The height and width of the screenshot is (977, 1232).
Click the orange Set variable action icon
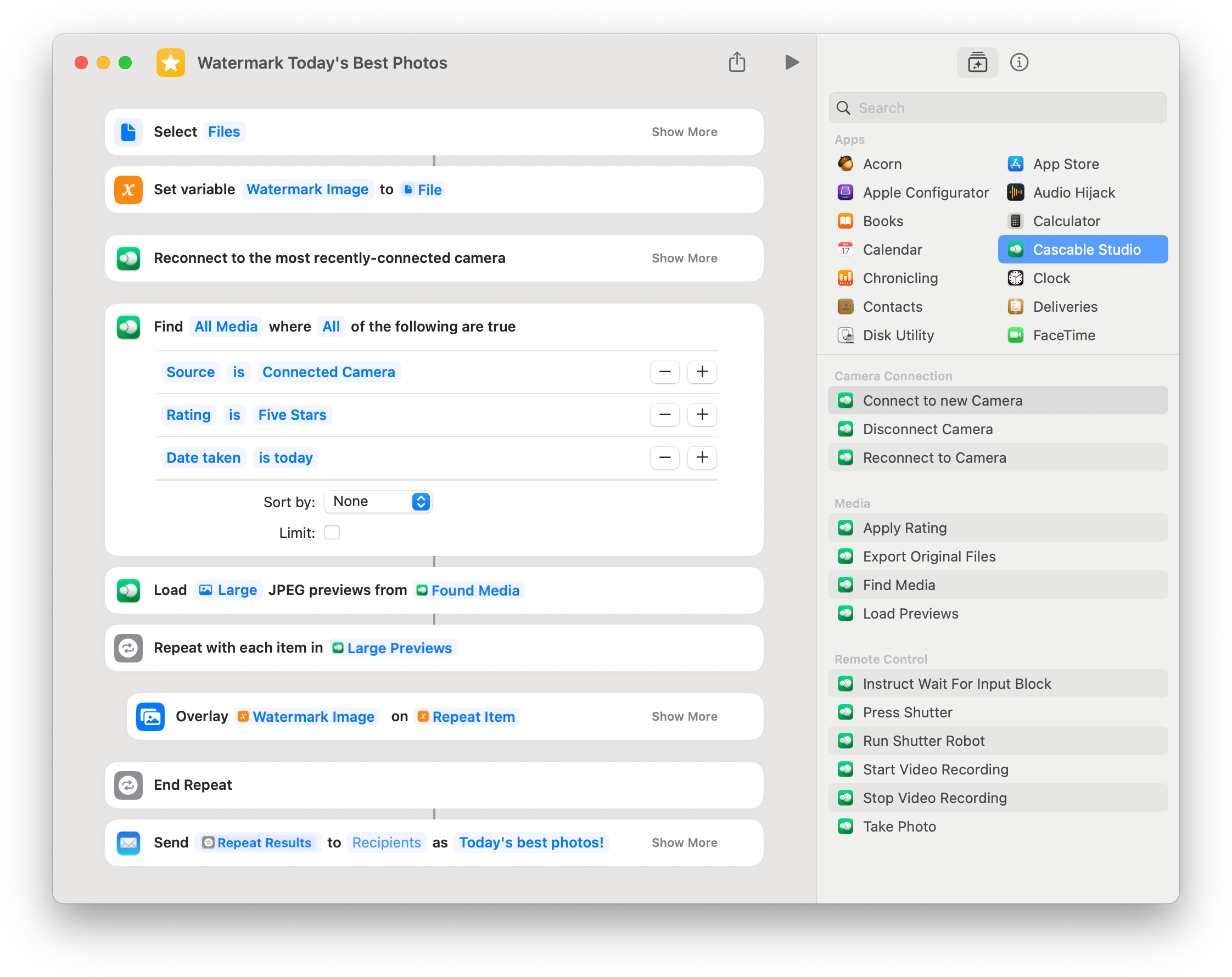tap(128, 190)
